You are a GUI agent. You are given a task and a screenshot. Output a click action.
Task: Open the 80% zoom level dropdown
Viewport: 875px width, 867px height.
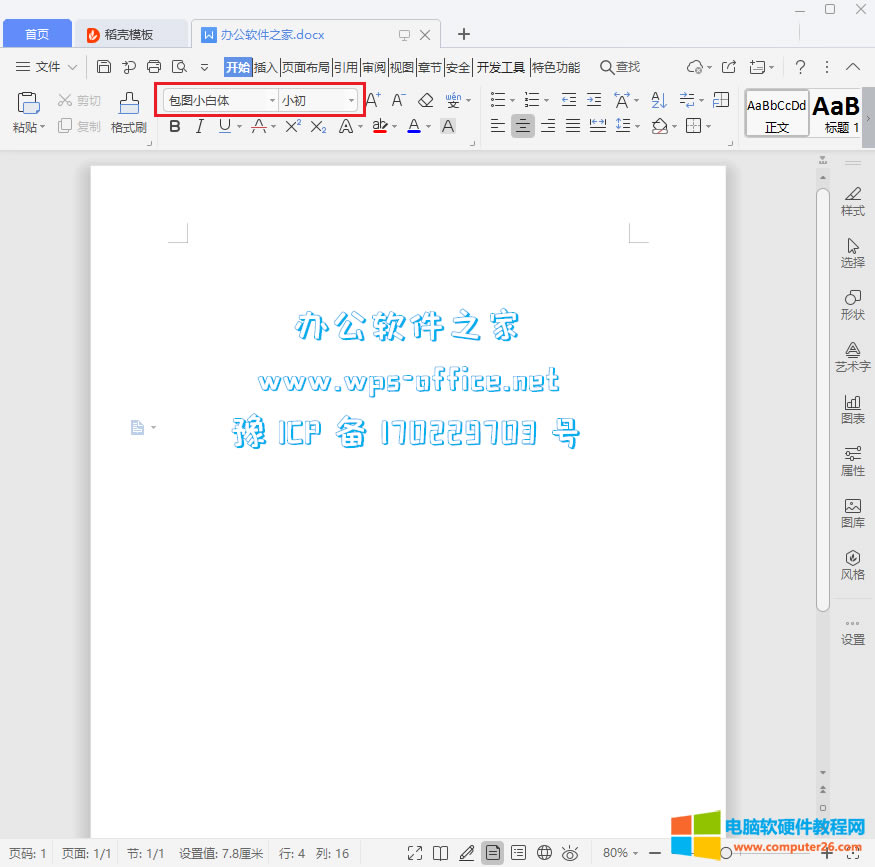[621, 853]
